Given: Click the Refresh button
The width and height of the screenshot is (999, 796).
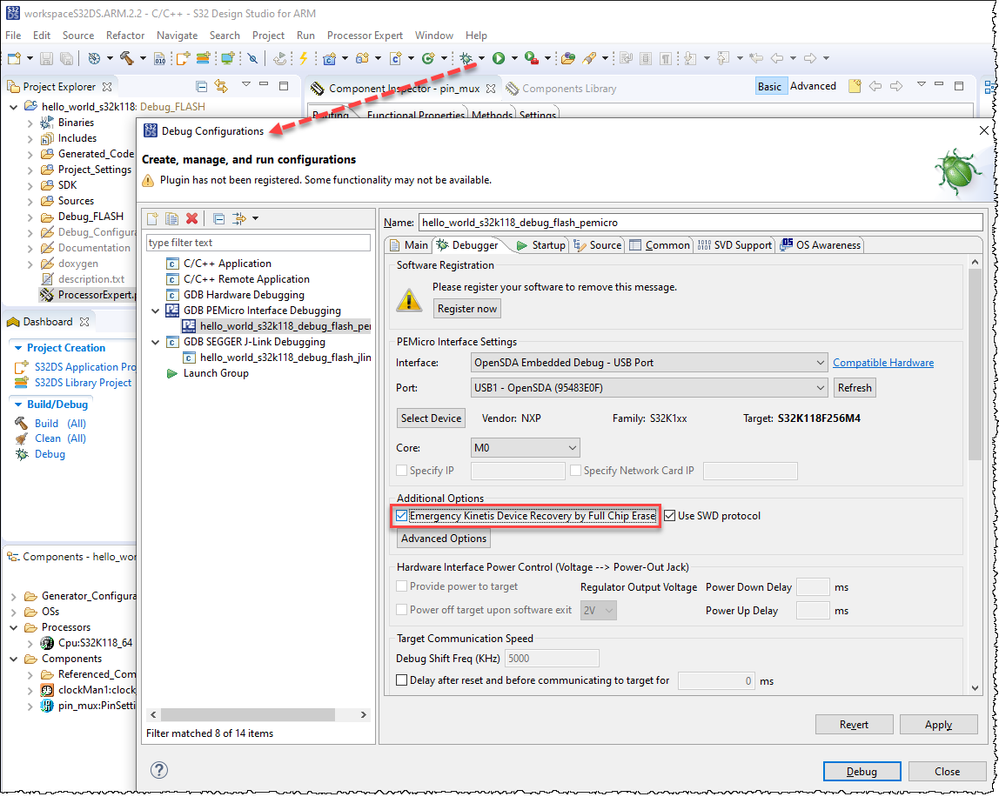Looking at the screenshot, I should [x=854, y=387].
